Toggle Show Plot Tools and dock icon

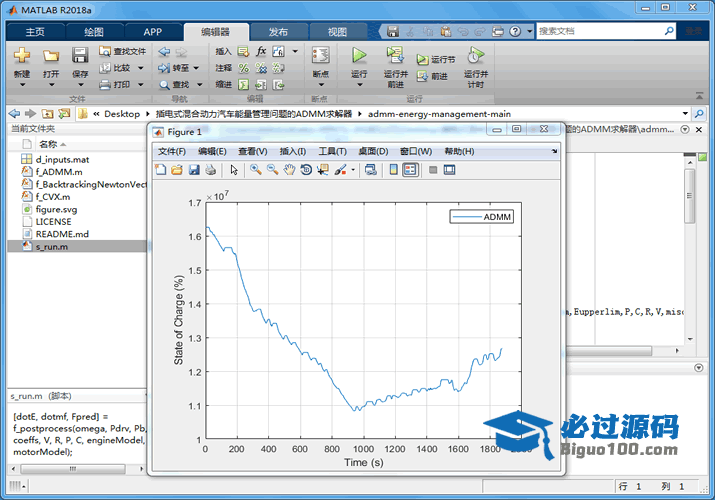(450, 170)
